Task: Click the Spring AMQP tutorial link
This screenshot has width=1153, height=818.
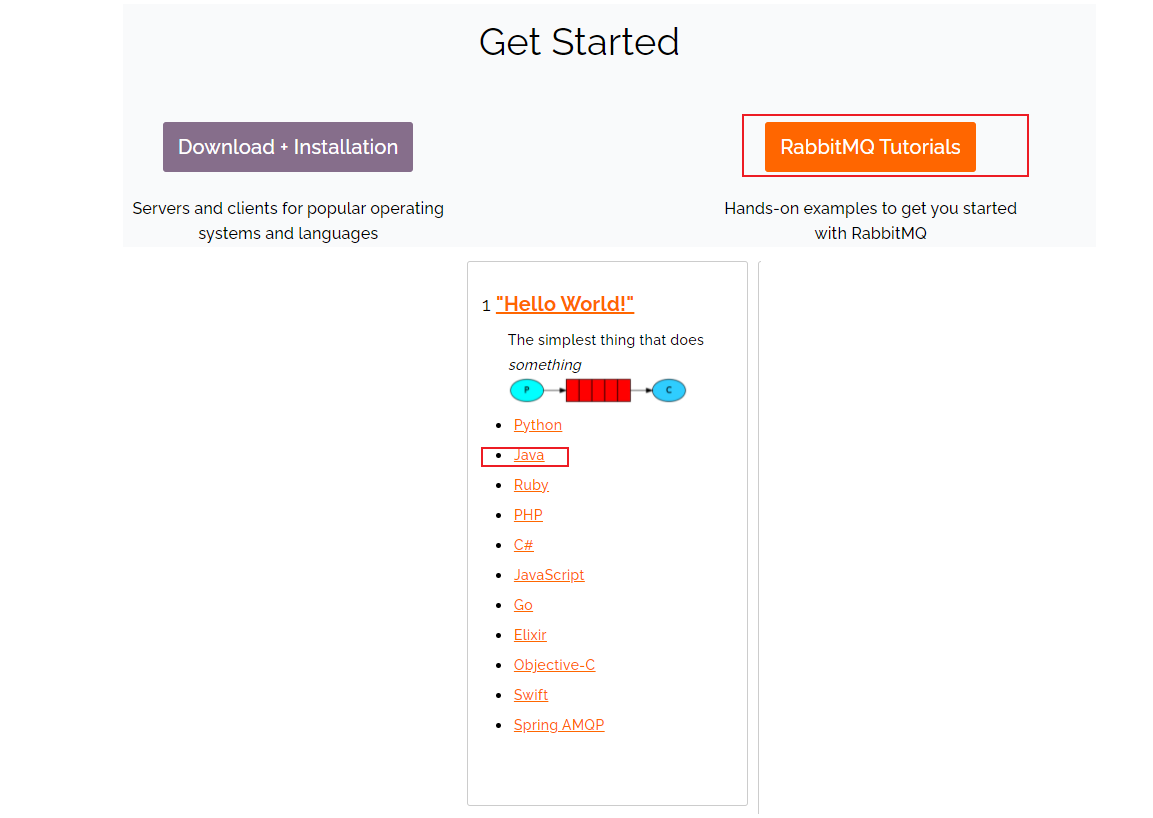Action: pos(559,725)
